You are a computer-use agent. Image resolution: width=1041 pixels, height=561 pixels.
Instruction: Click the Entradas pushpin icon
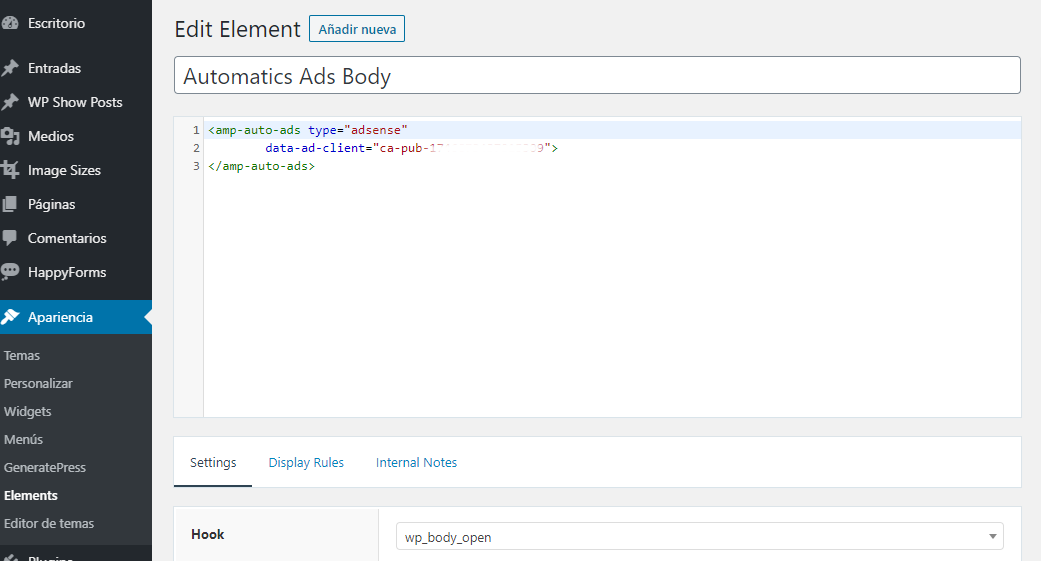point(10,68)
